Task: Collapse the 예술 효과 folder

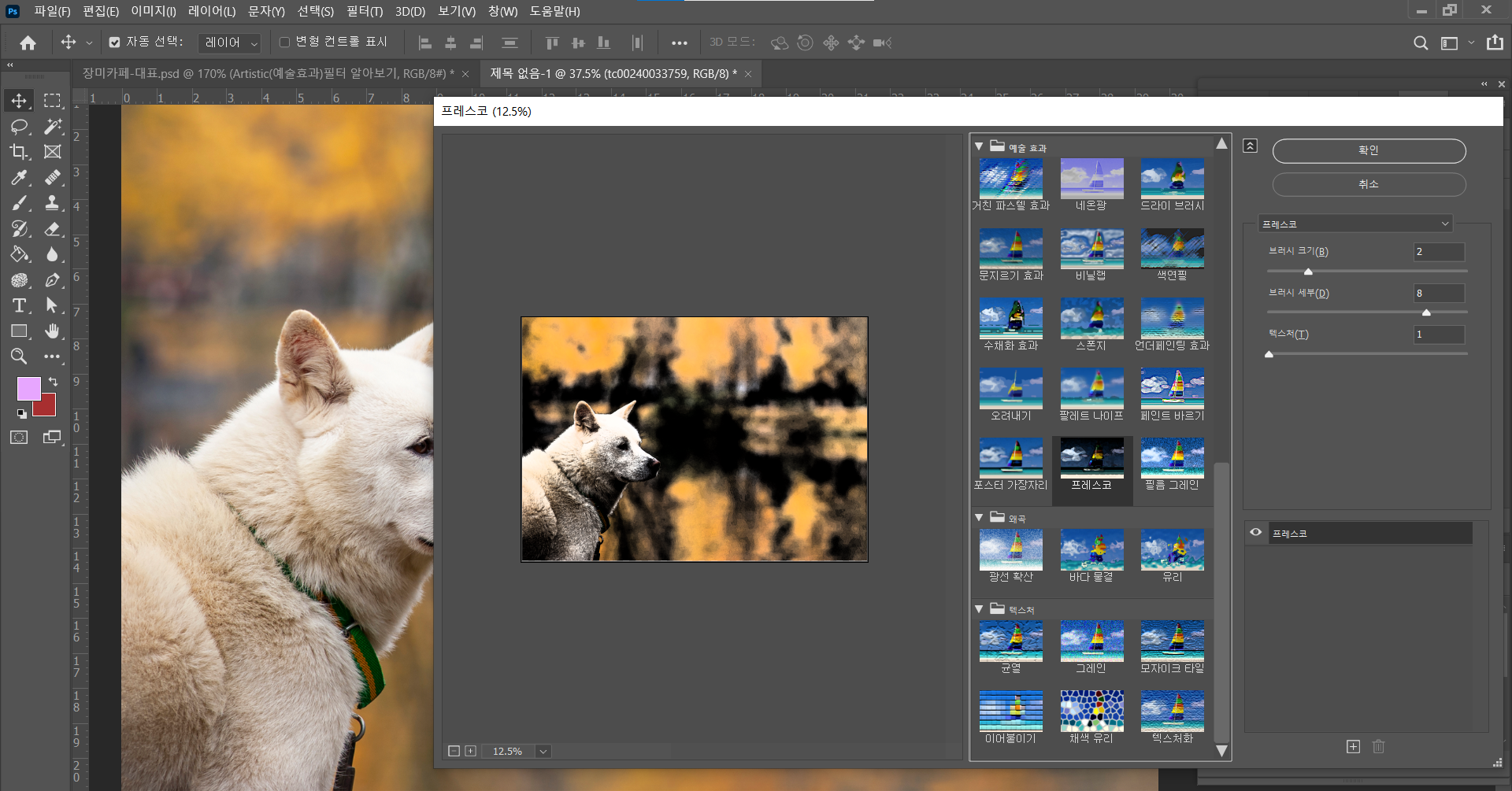Action: pos(979,147)
